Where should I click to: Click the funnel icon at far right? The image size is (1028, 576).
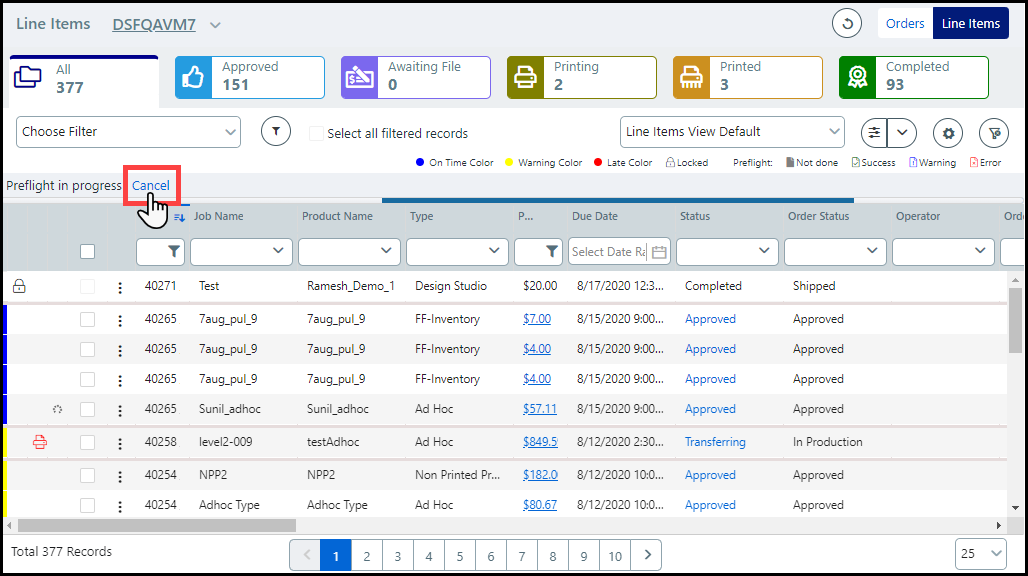[993, 132]
